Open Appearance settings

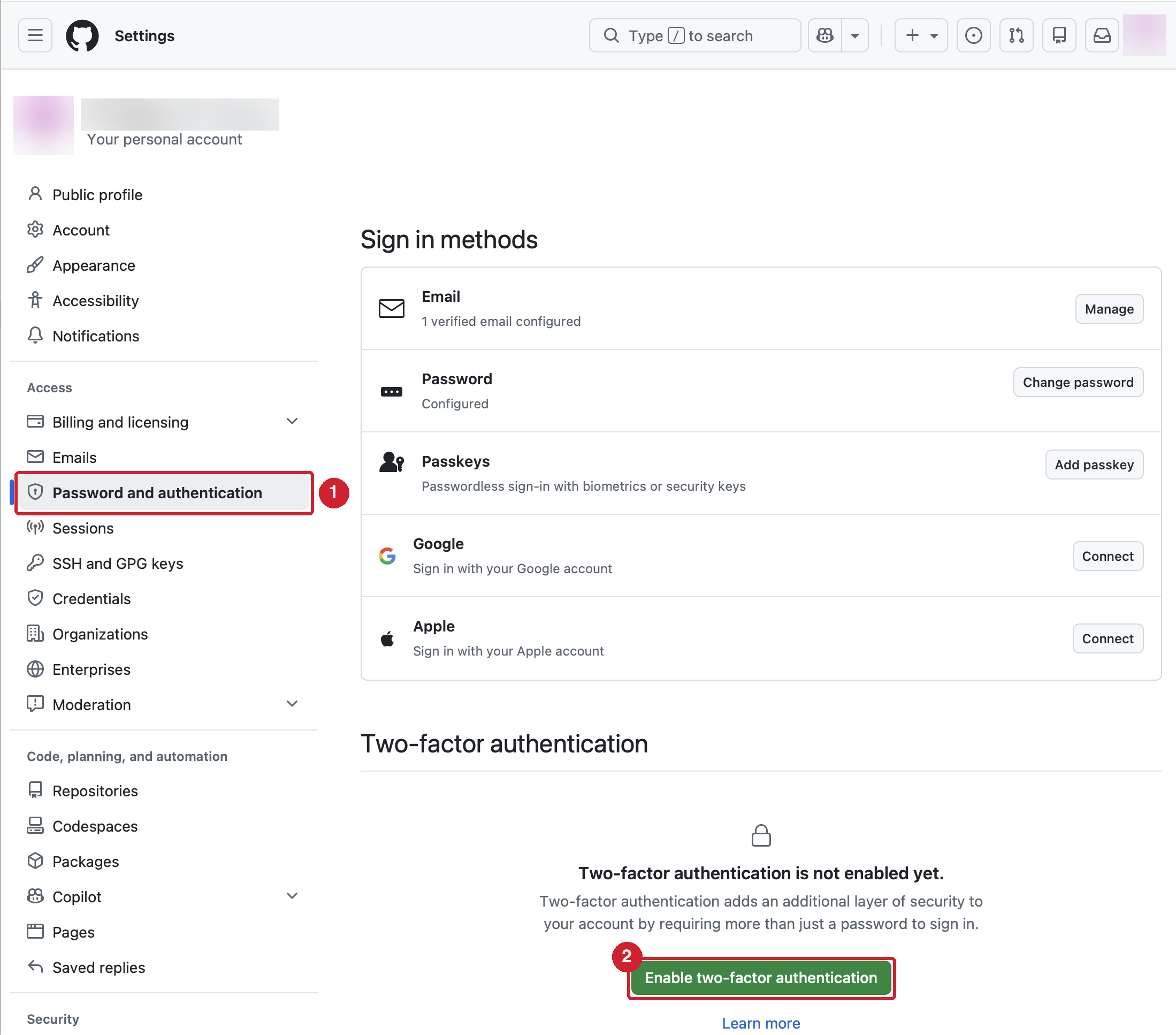point(164,265)
